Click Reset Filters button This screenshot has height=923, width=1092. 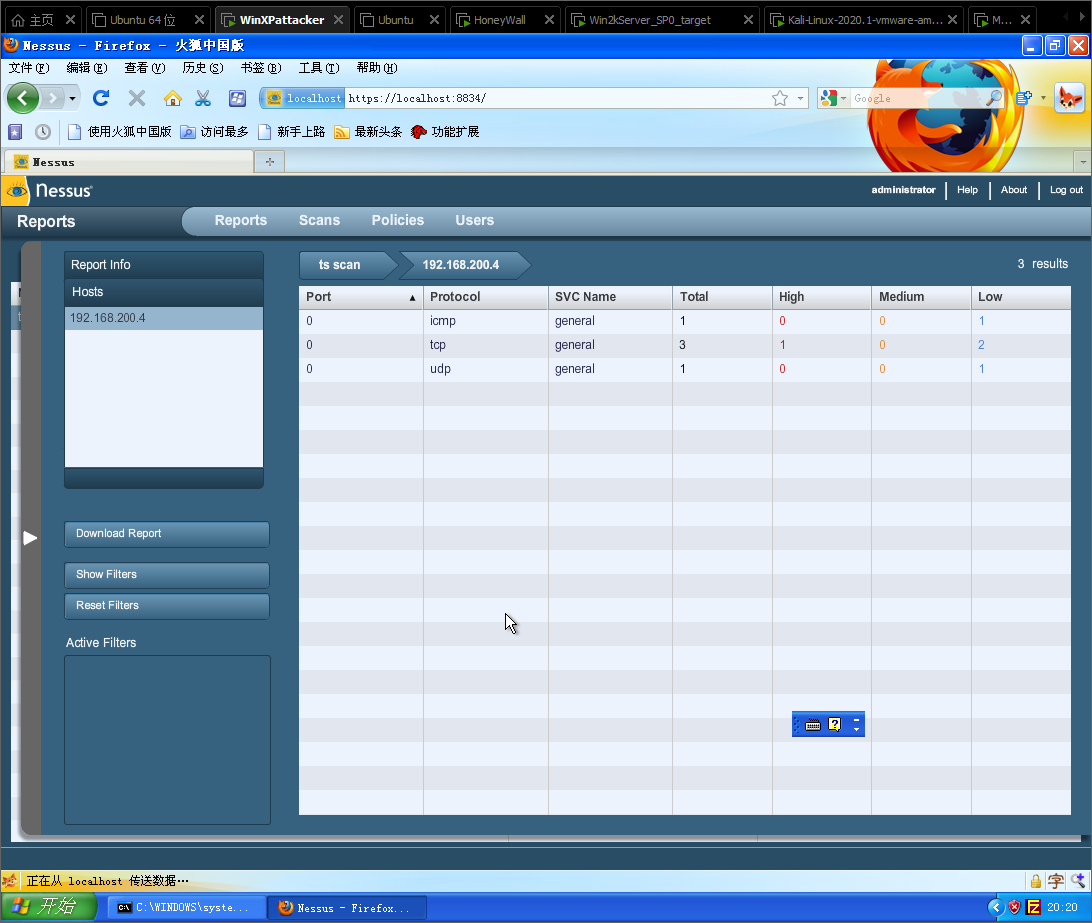pos(166,606)
